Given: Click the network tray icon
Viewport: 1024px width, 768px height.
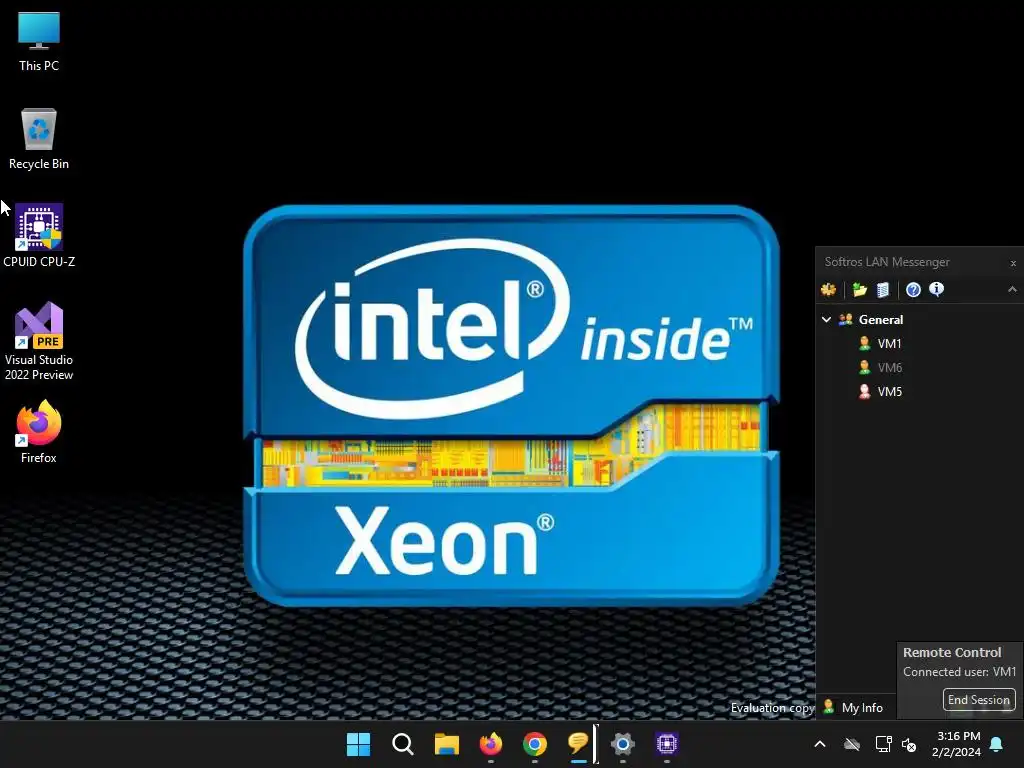Looking at the screenshot, I should pos(883,744).
